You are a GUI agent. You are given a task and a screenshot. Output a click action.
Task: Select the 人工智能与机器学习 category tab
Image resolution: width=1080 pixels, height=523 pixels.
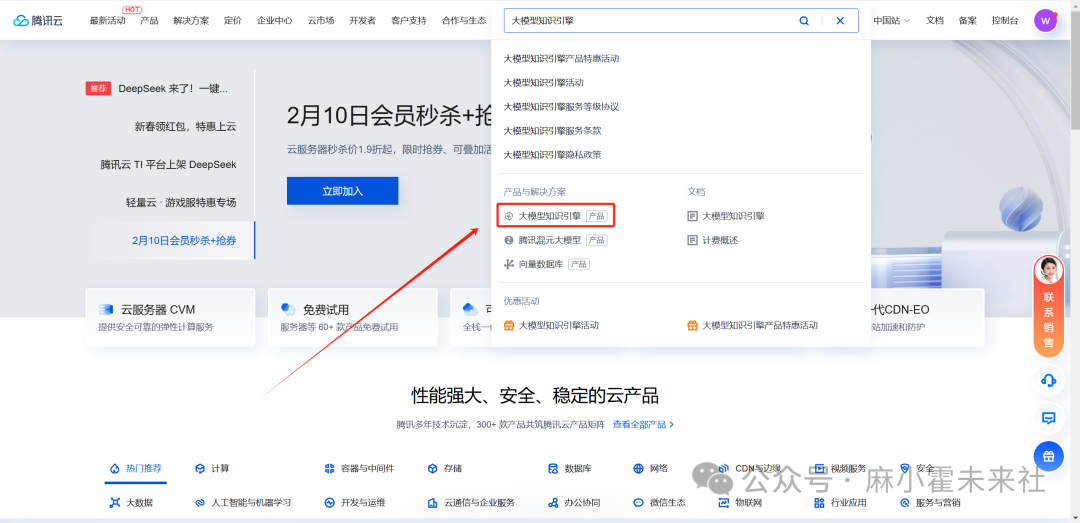[242, 503]
